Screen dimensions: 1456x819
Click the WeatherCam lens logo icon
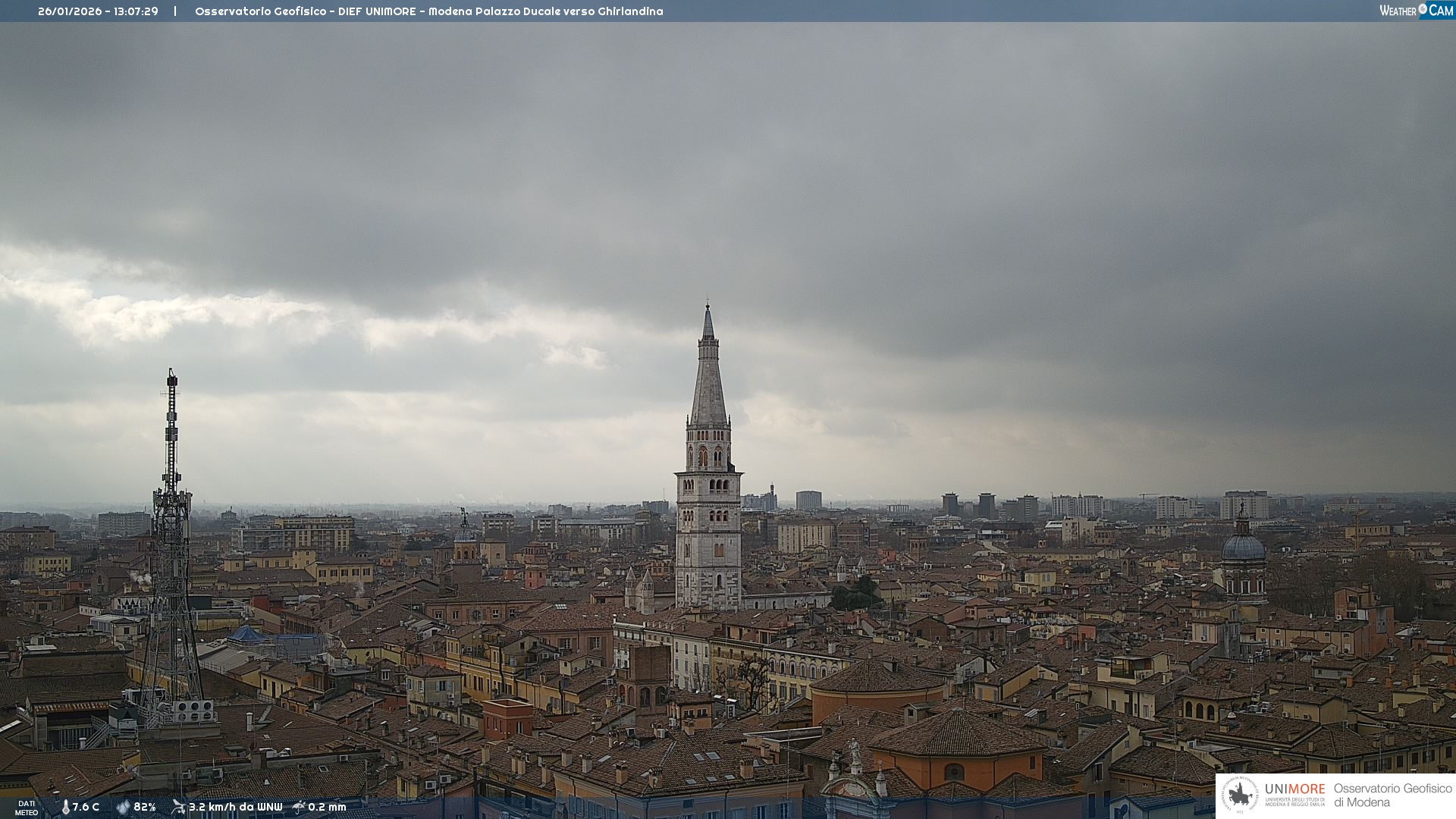point(1423,9)
